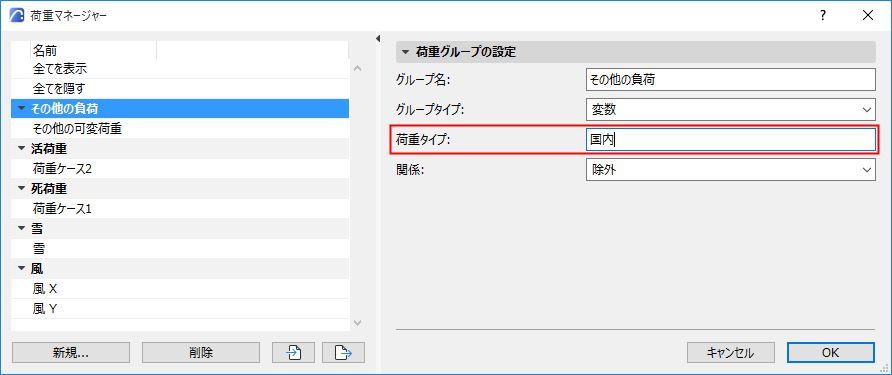The image size is (892, 375).
Task: Open the 関係 dropdown
Action: point(730,170)
